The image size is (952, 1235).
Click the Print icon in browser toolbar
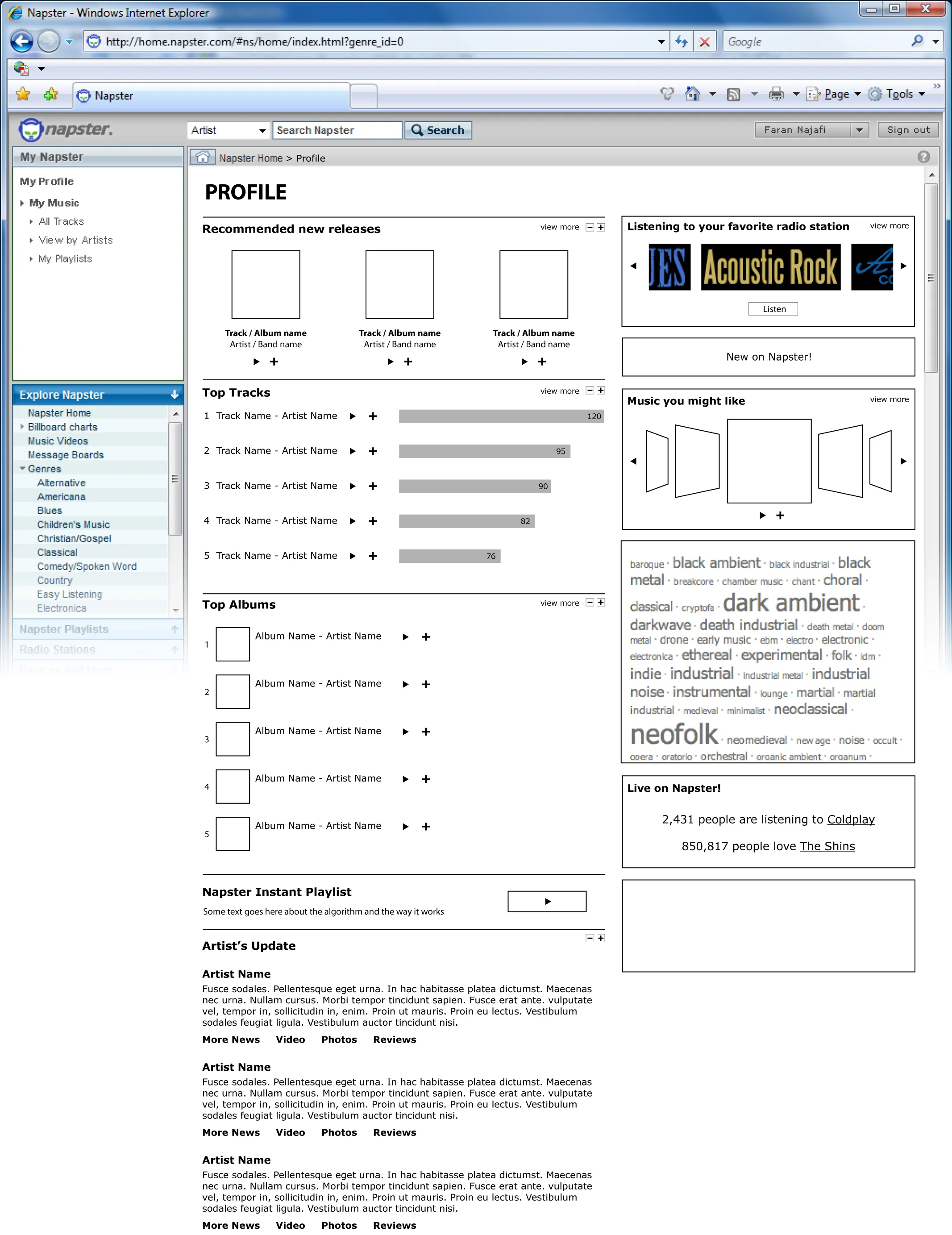776,94
